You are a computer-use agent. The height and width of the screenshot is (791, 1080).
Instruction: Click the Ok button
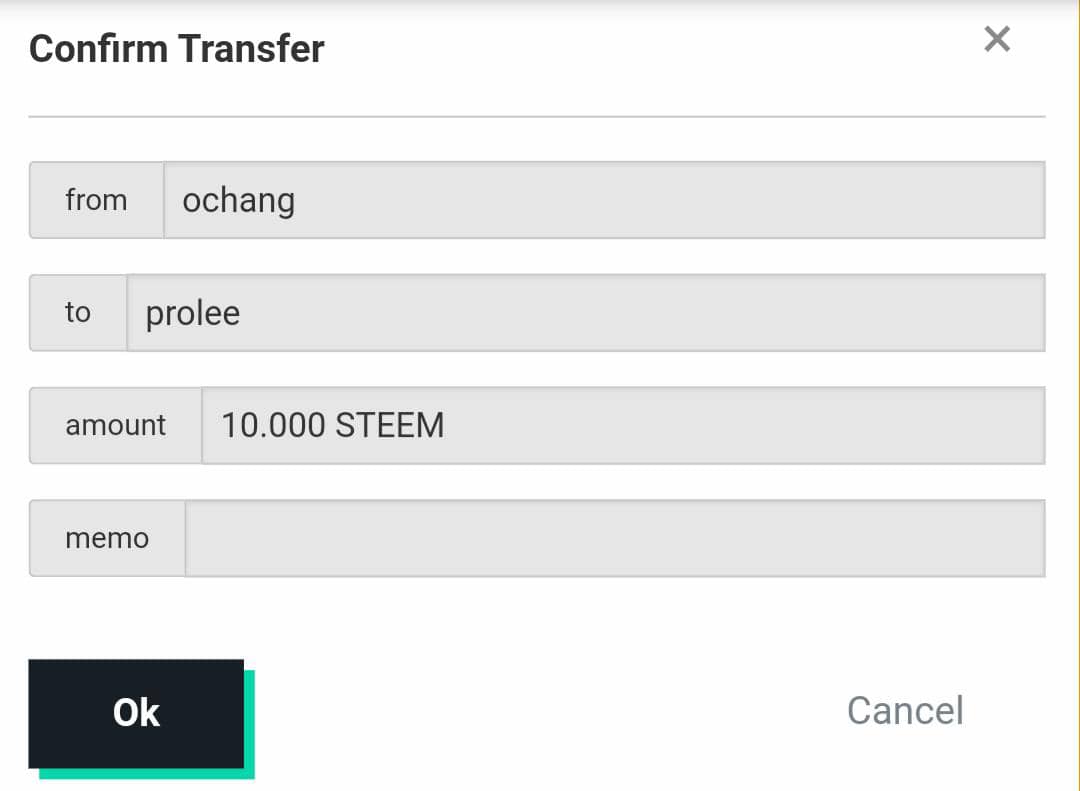click(136, 713)
